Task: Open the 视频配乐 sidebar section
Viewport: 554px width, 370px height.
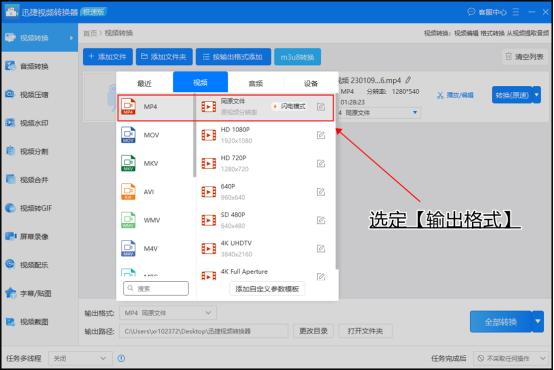Action: (x=34, y=264)
